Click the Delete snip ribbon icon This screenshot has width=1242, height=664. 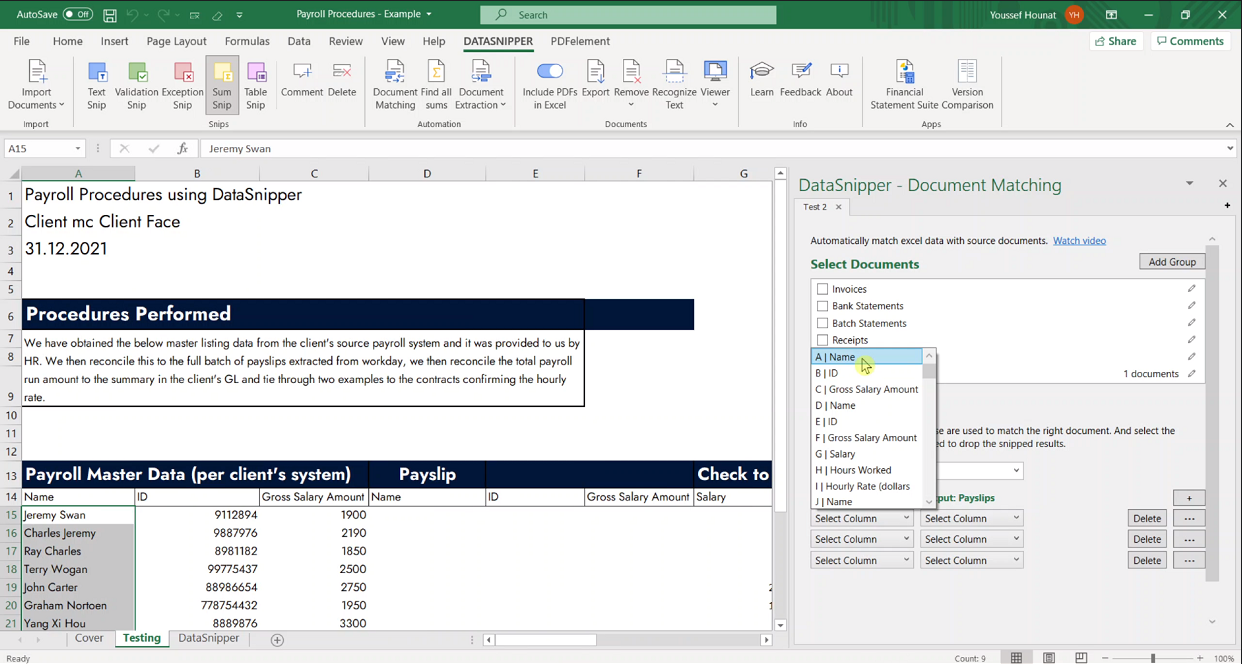[x=342, y=80]
